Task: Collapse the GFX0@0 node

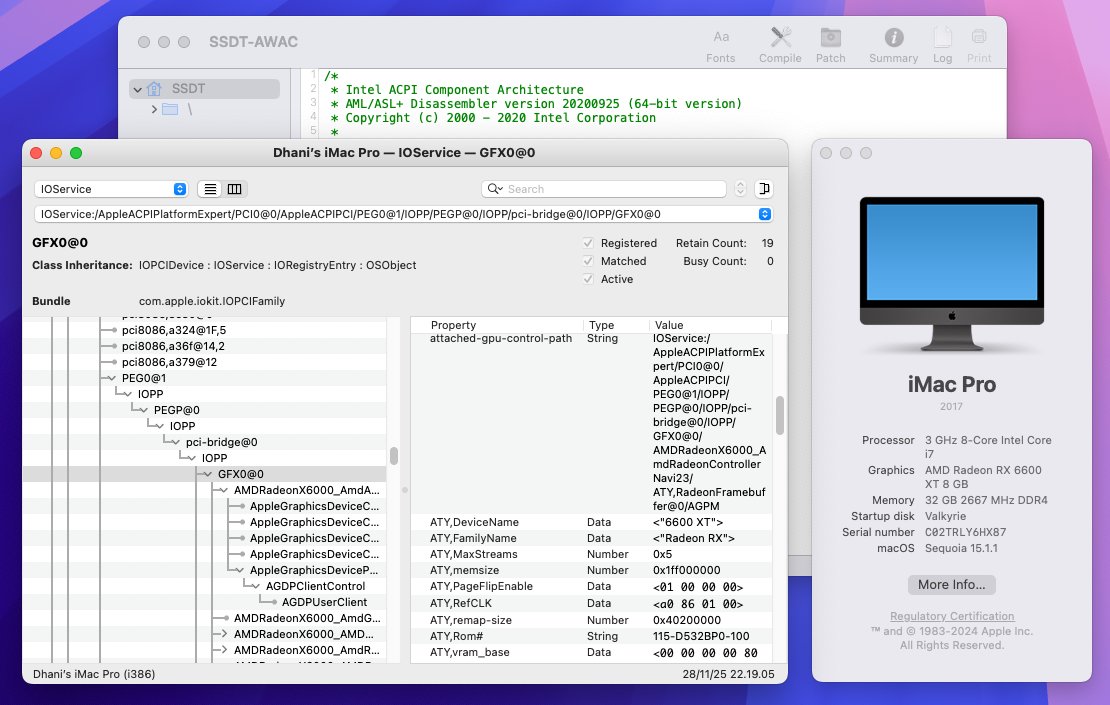Action: coord(207,474)
